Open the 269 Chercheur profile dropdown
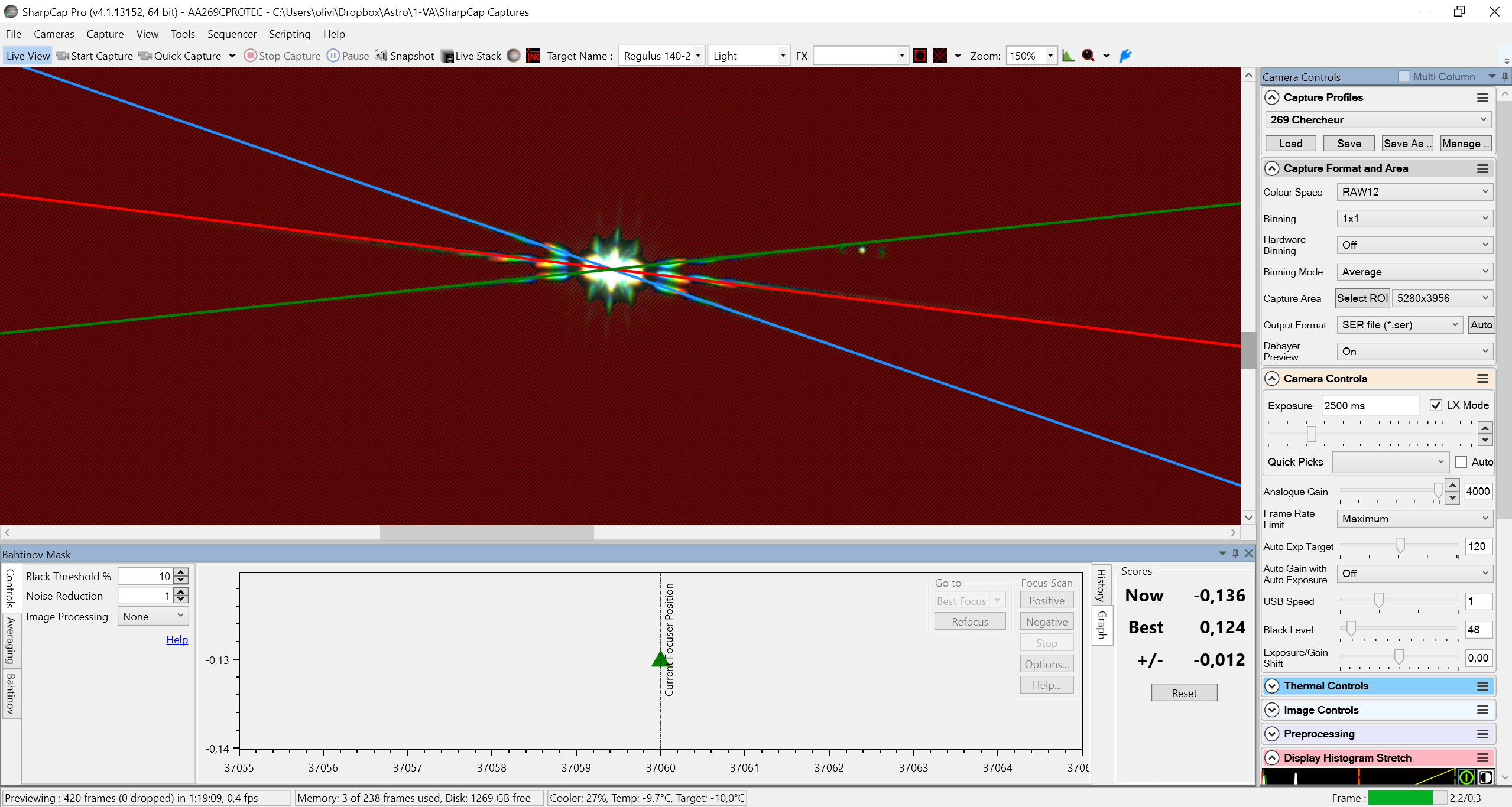1512x807 pixels. pyautogui.click(x=1378, y=120)
